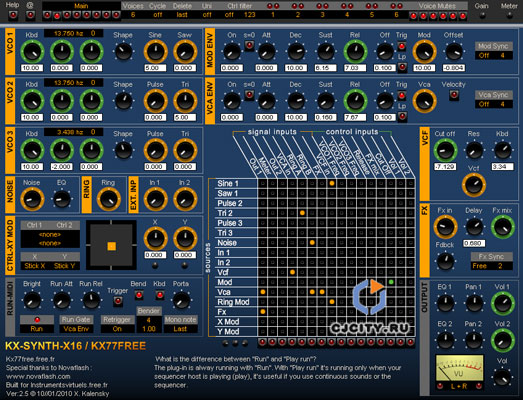The image size is (523, 400).
Task: Toggle the Velocity LED button
Action: (x=454, y=95)
